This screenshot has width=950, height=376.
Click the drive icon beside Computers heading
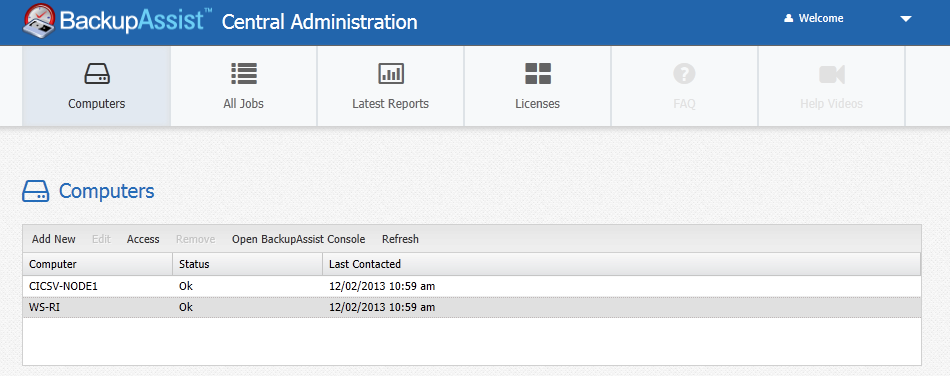36,191
